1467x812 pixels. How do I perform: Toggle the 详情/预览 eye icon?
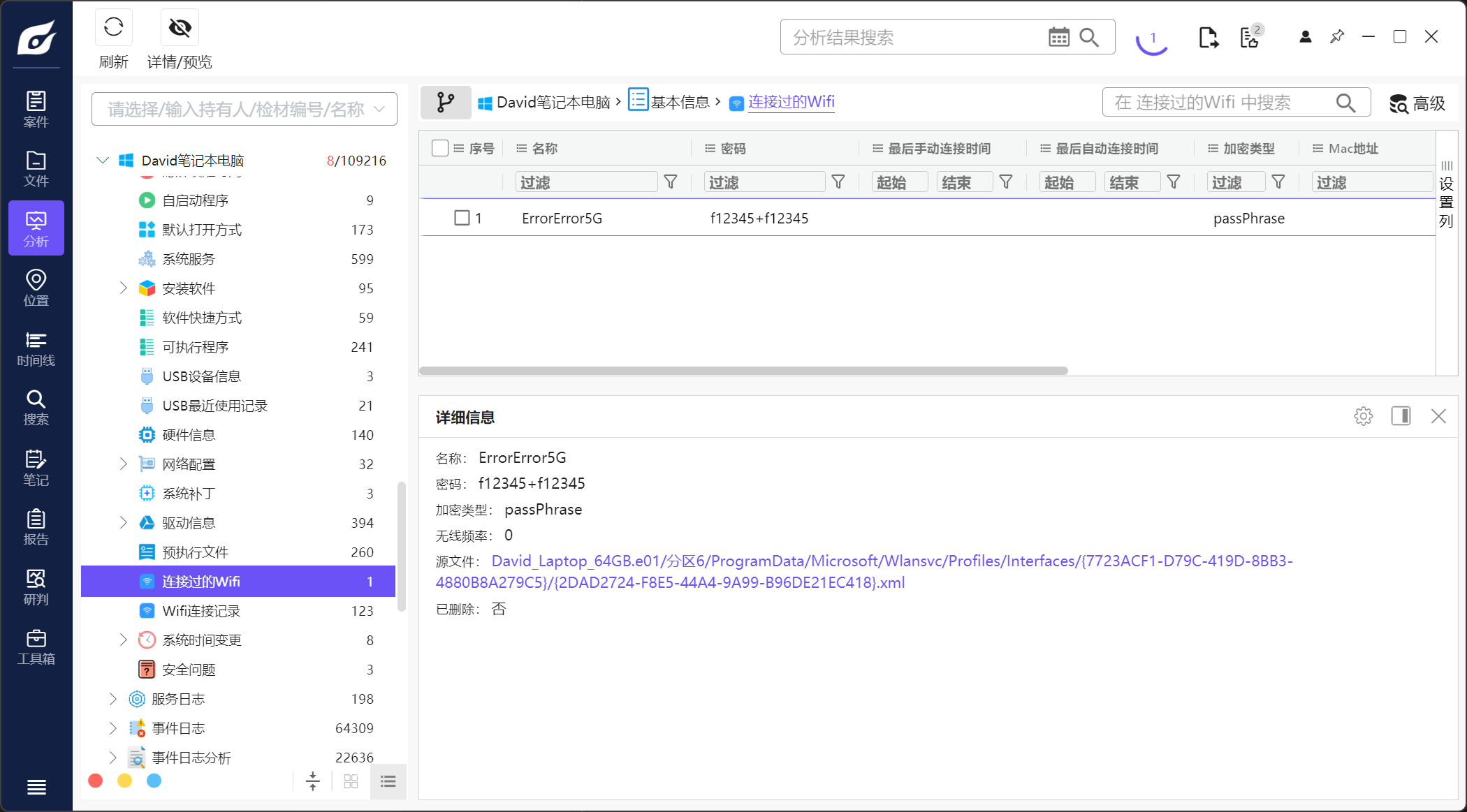pos(180,28)
